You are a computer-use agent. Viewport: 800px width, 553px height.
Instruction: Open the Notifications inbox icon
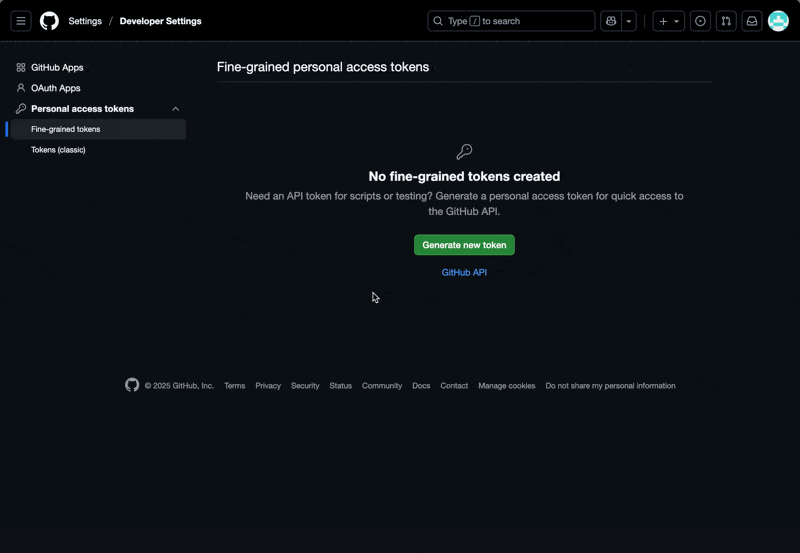click(x=752, y=21)
